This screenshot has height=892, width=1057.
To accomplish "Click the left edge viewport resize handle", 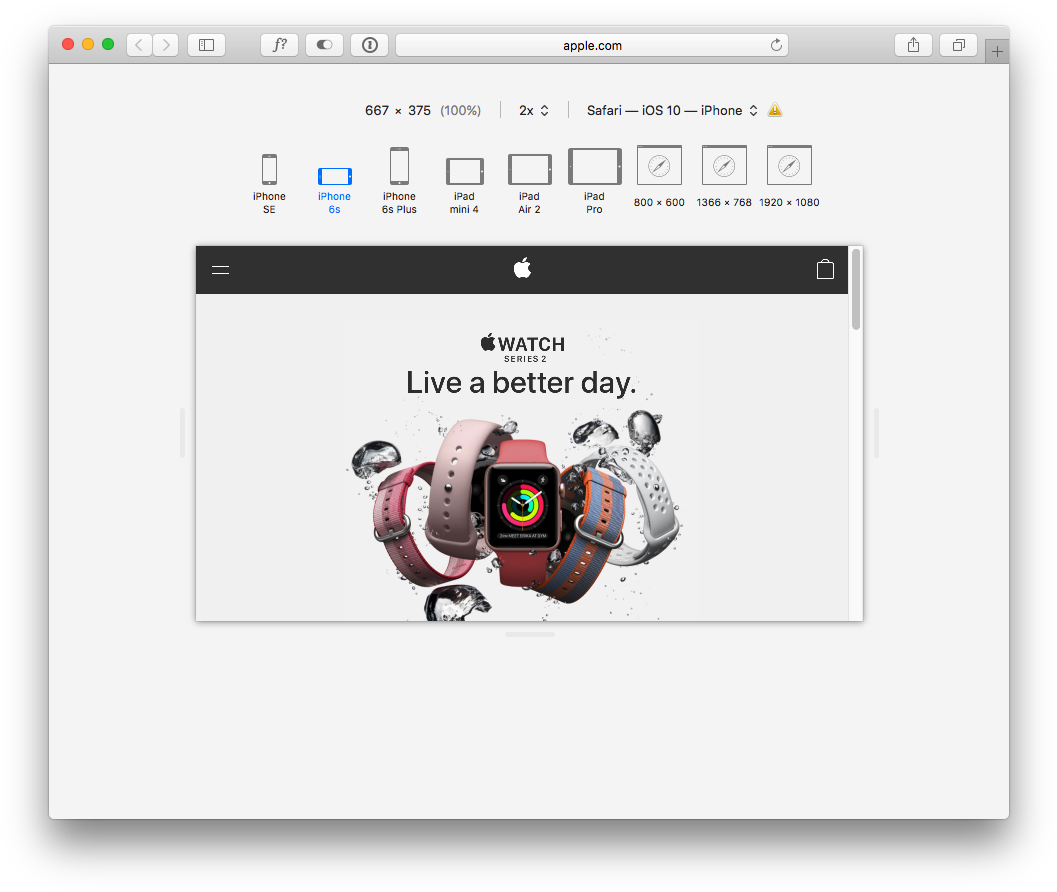I will (183, 433).
